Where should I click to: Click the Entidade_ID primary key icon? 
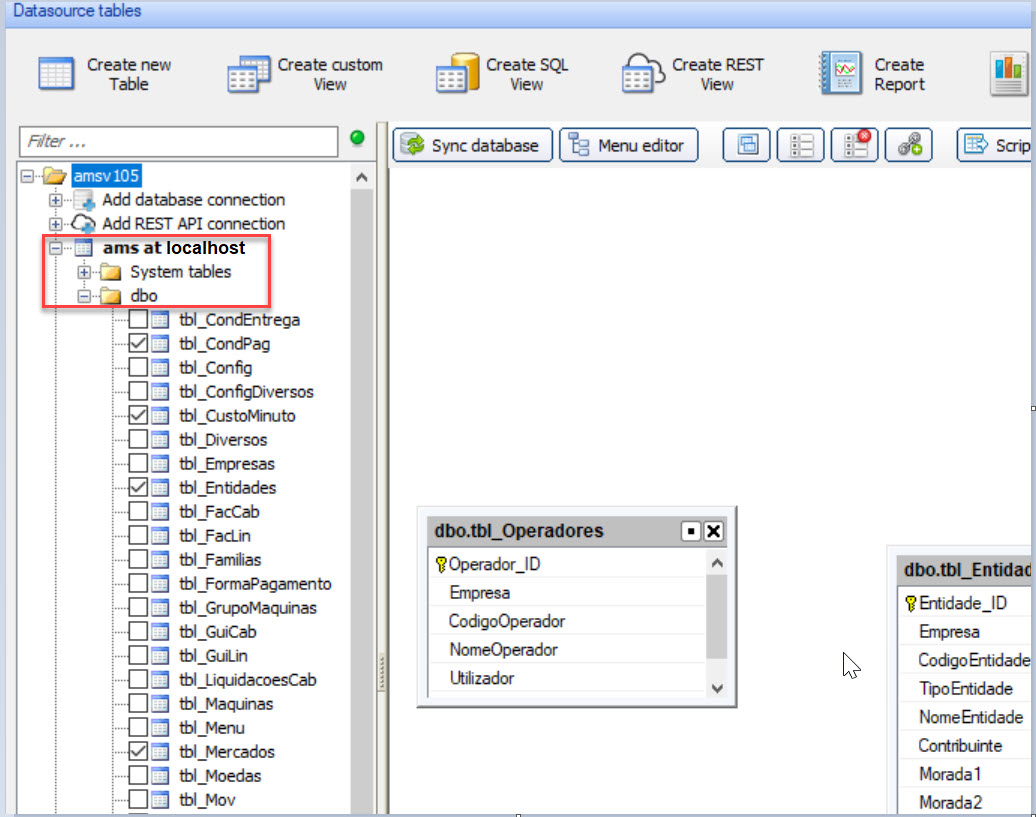pyautogui.click(x=911, y=603)
